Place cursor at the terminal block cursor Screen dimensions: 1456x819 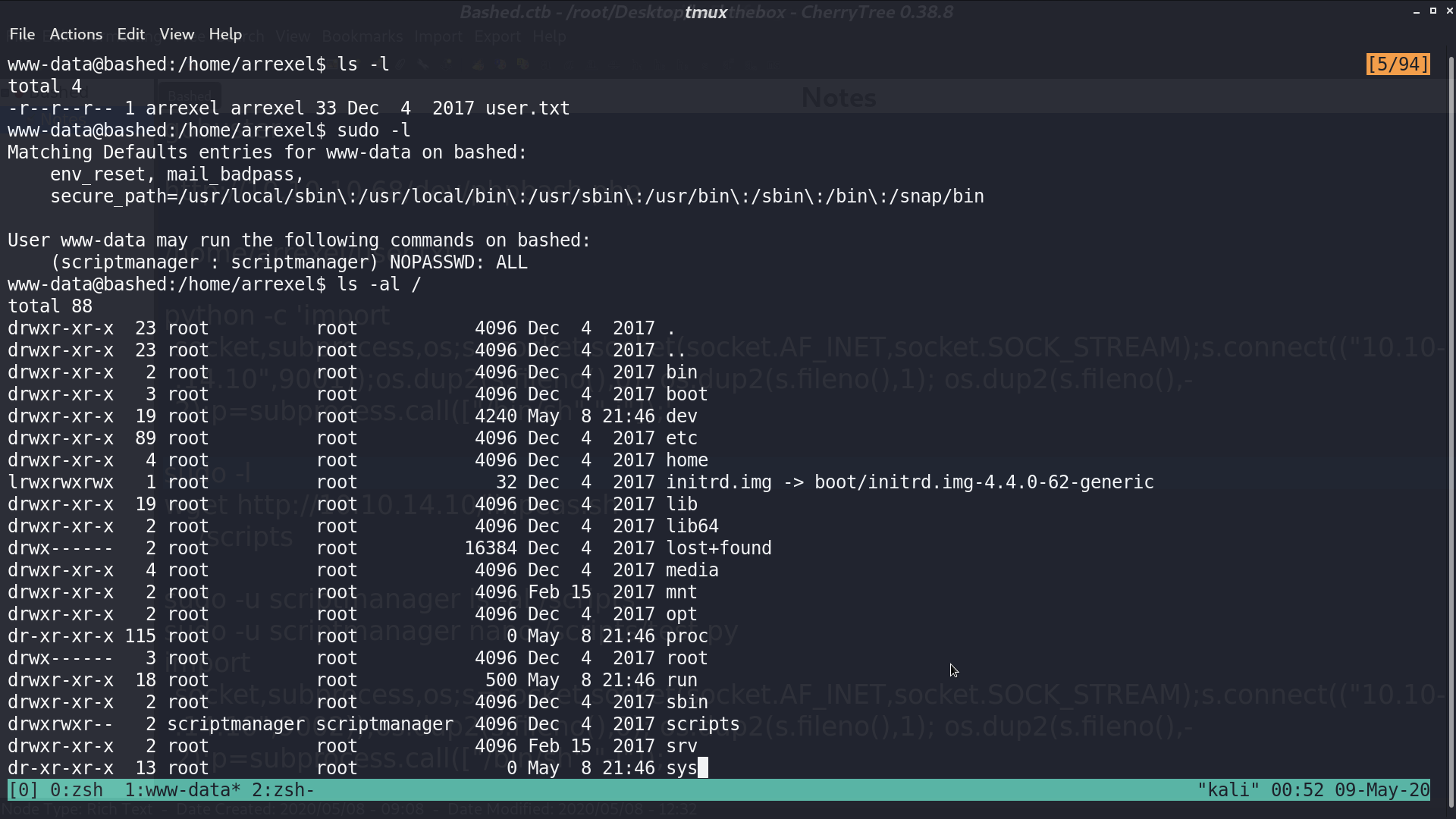703,768
